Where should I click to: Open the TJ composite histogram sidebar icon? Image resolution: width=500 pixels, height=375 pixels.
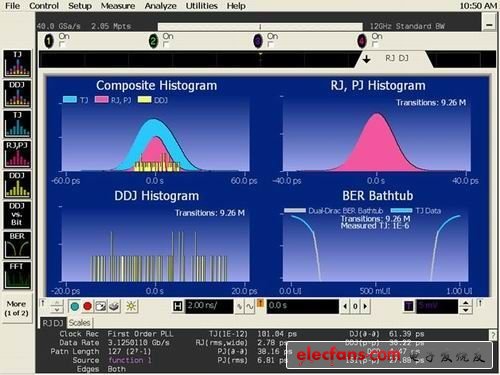[17, 63]
